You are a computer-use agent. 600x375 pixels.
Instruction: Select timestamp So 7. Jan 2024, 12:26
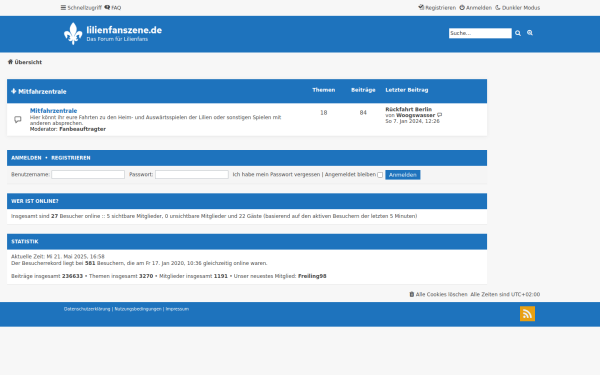click(x=412, y=121)
